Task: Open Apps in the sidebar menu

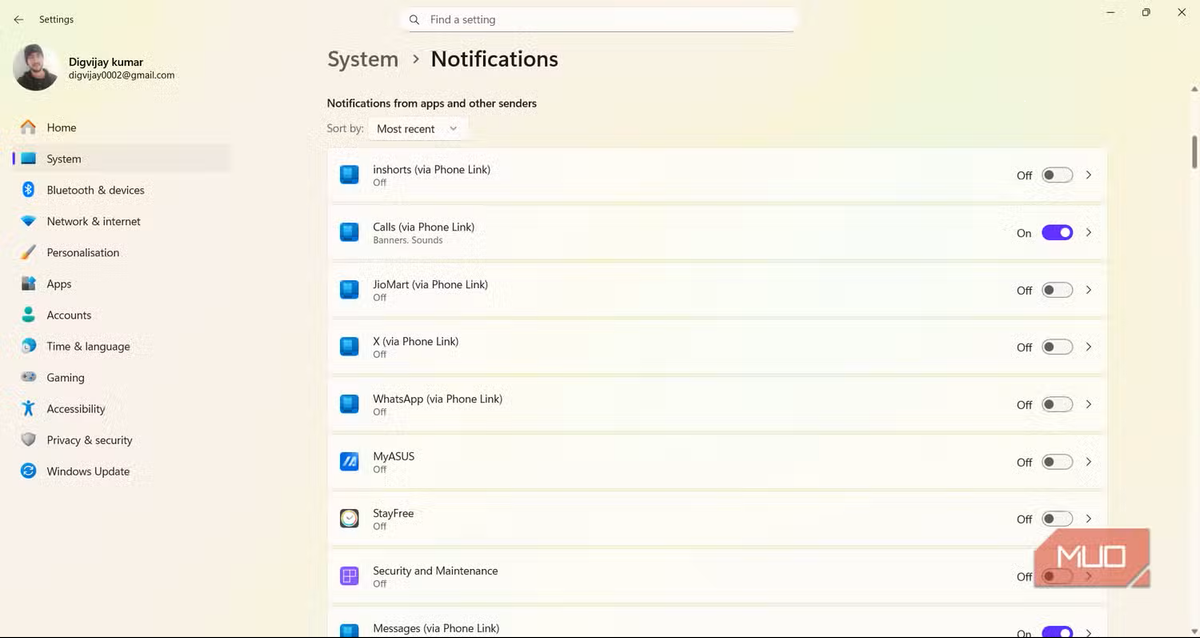Action: pos(59,284)
